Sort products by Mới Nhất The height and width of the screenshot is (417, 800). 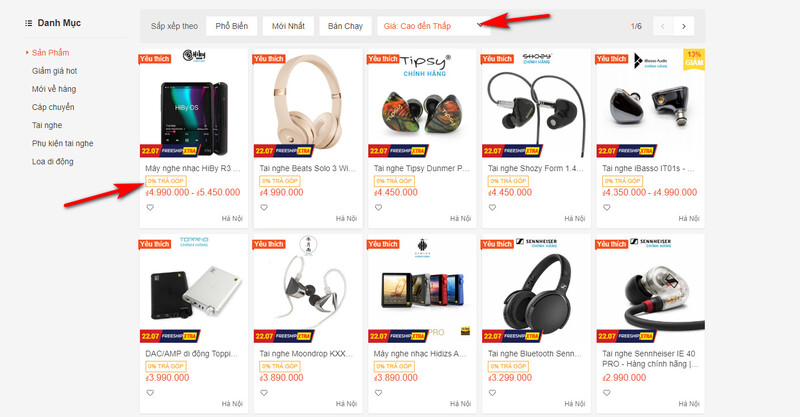pyautogui.click(x=288, y=26)
